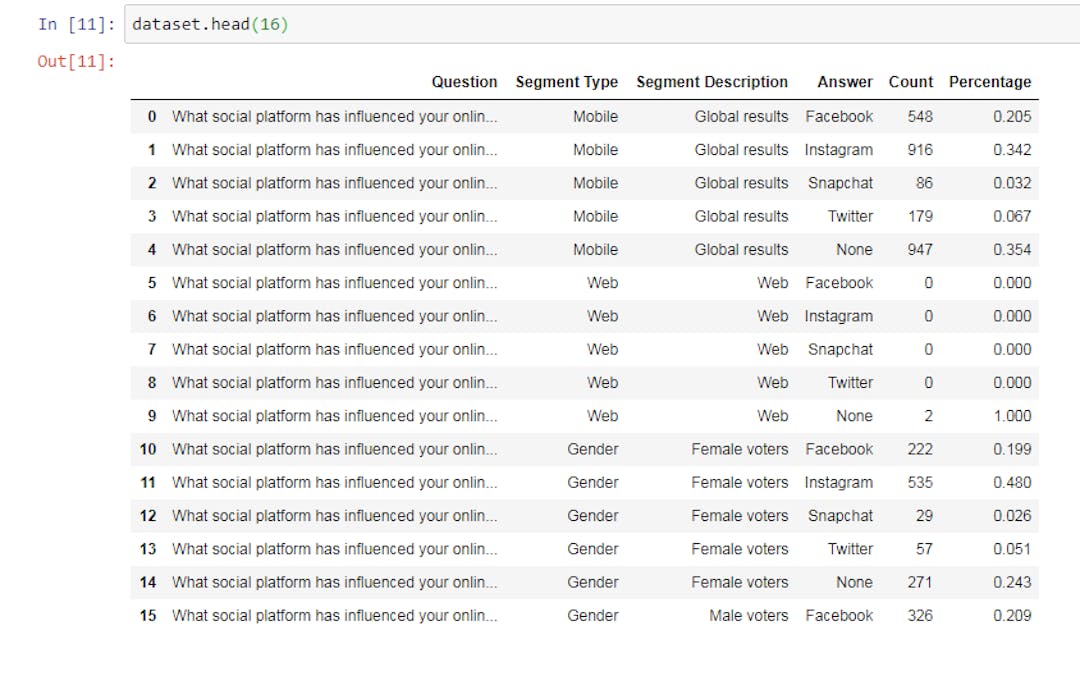Click the Question column header
1080x676 pixels.
coord(464,82)
